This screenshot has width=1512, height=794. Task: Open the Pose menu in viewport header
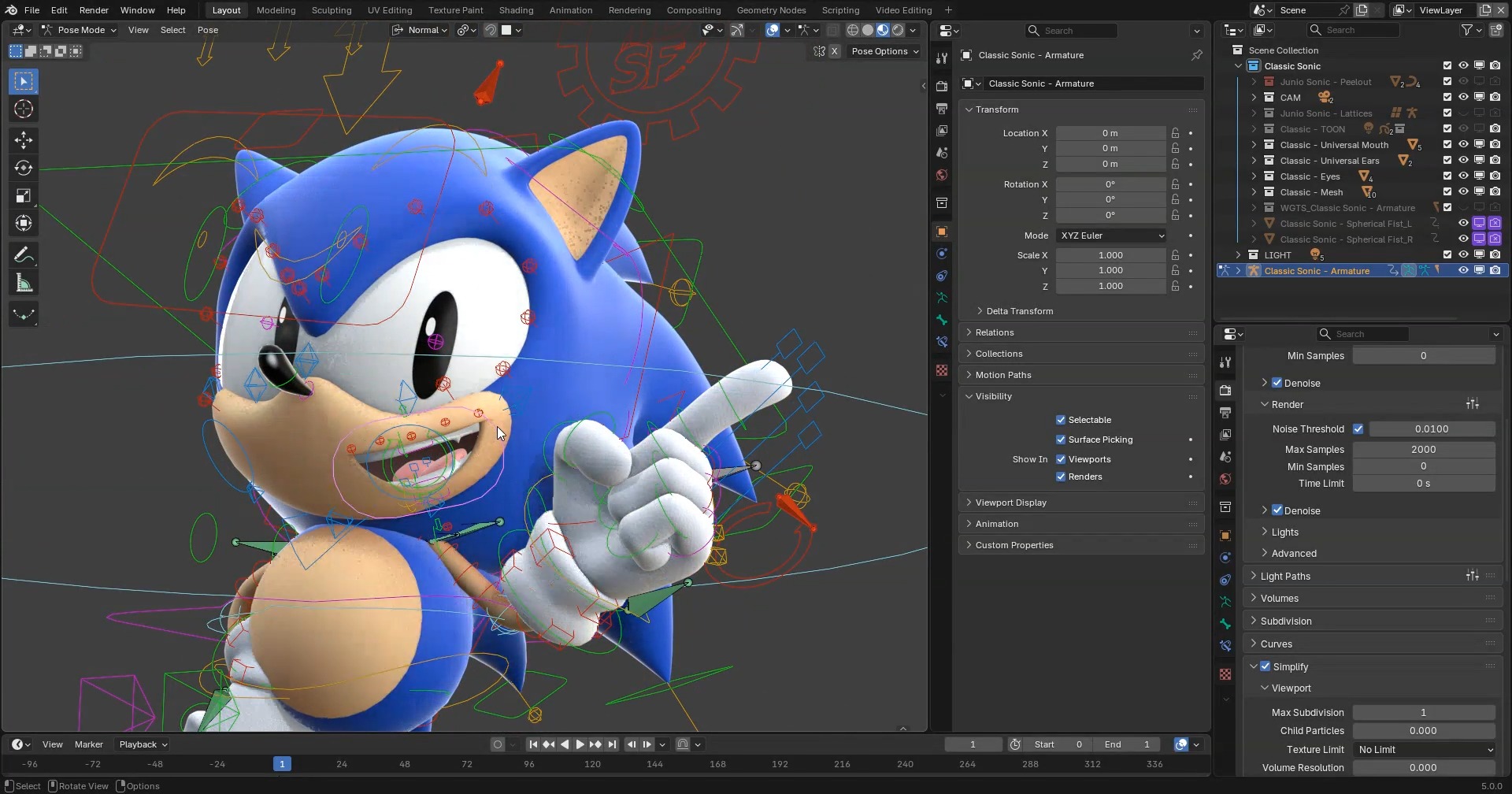[208, 30]
